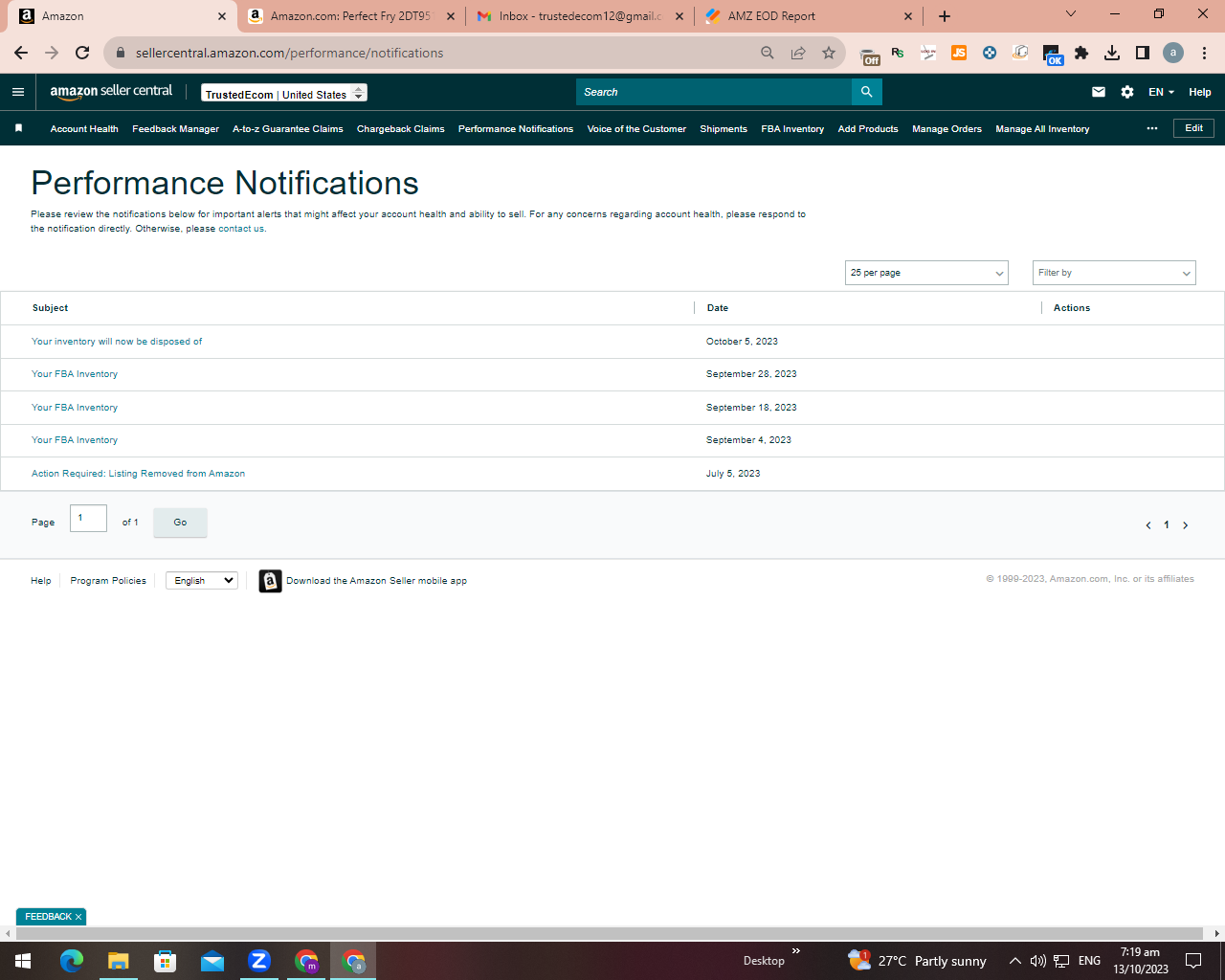The height and width of the screenshot is (980, 1225).
Task: Click the Amazon Seller app icon
Action: pos(270,581)
